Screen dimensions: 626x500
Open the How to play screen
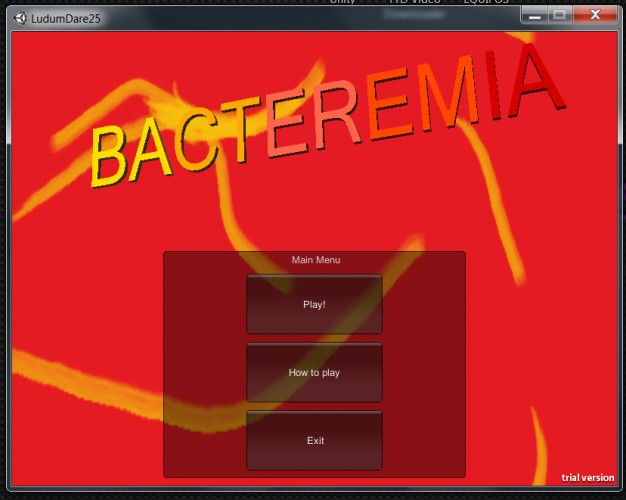click(x=314, y=372)
